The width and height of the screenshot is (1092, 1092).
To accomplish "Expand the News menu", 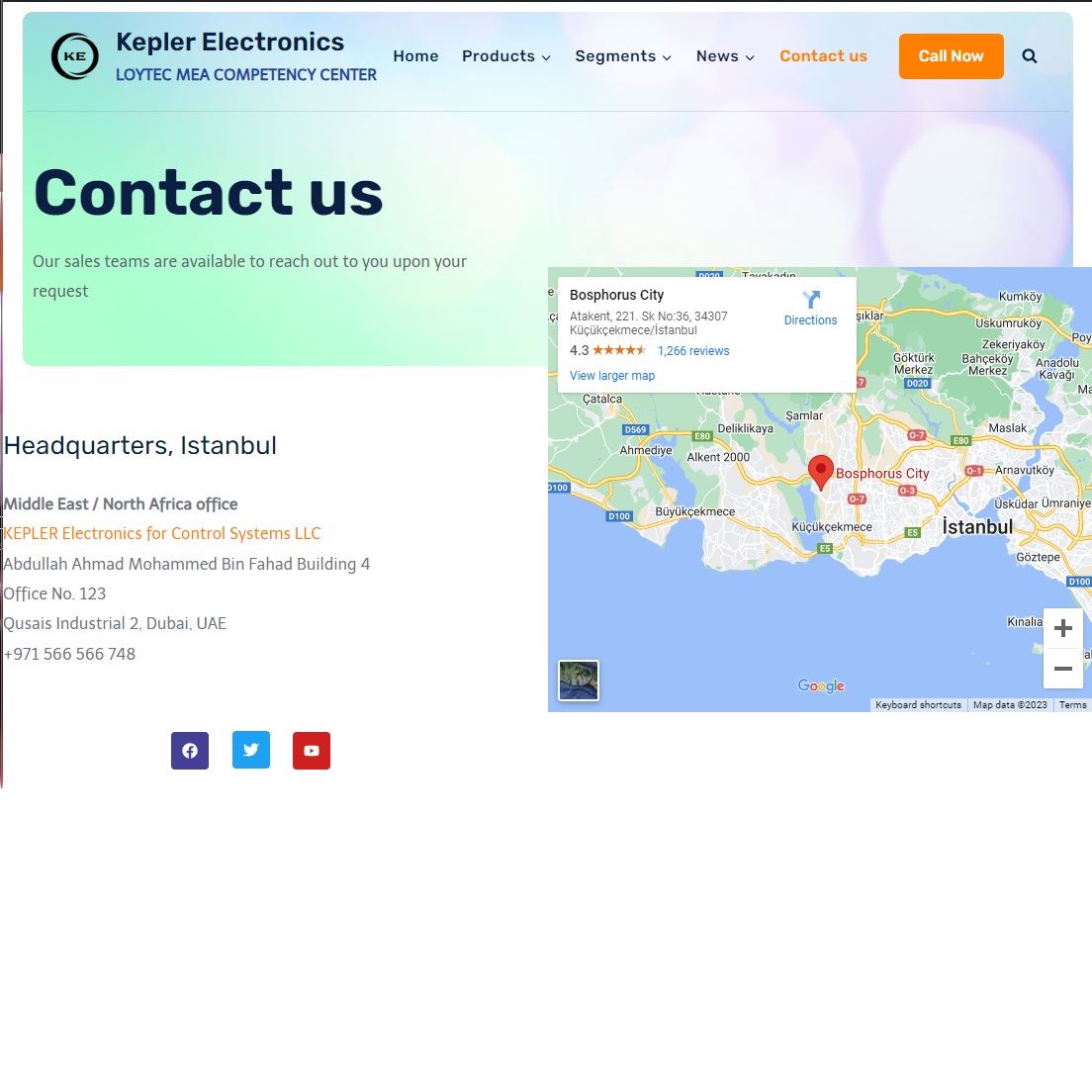I will point(725,56).
